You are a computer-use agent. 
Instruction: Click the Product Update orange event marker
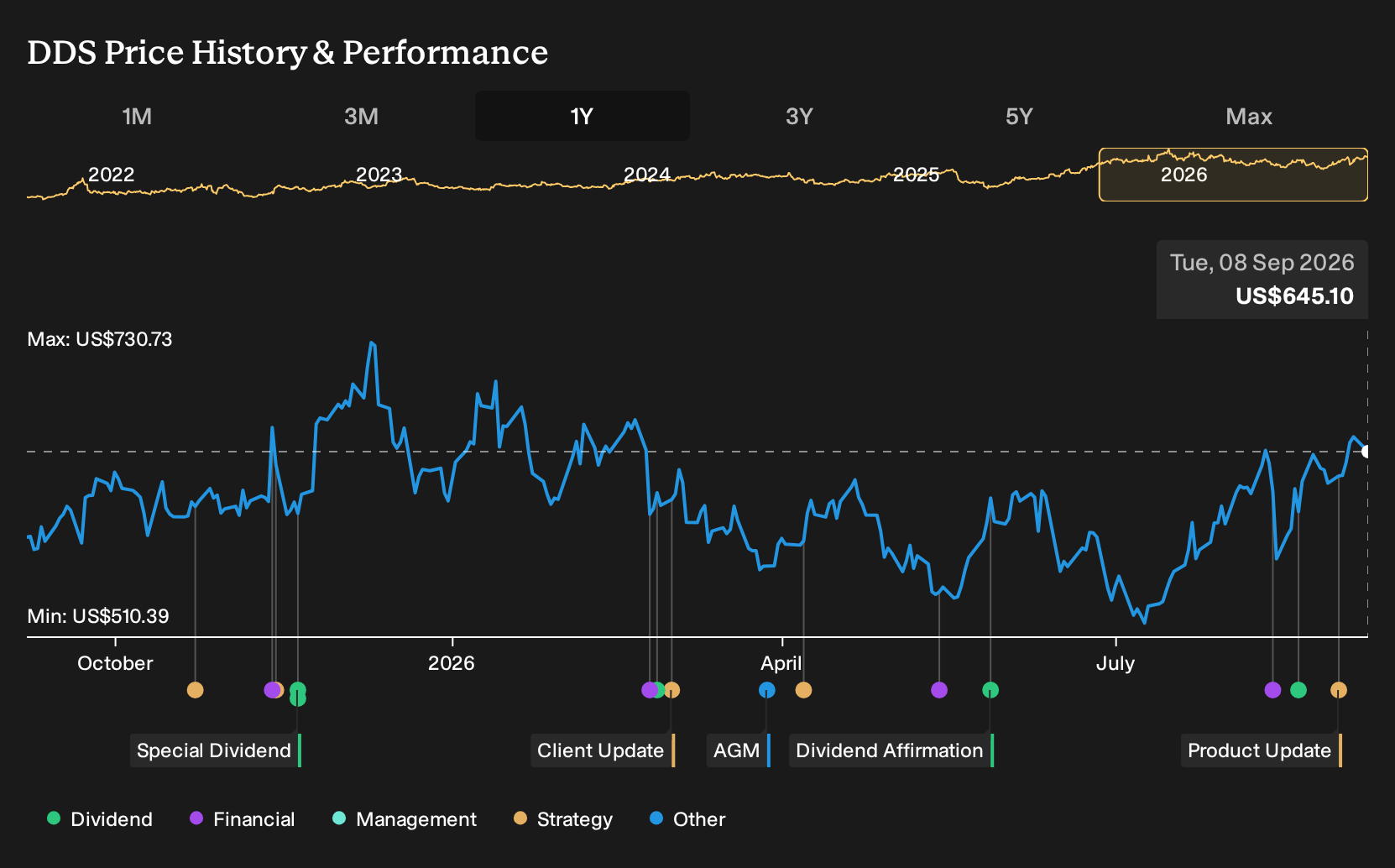(1338, 690)
